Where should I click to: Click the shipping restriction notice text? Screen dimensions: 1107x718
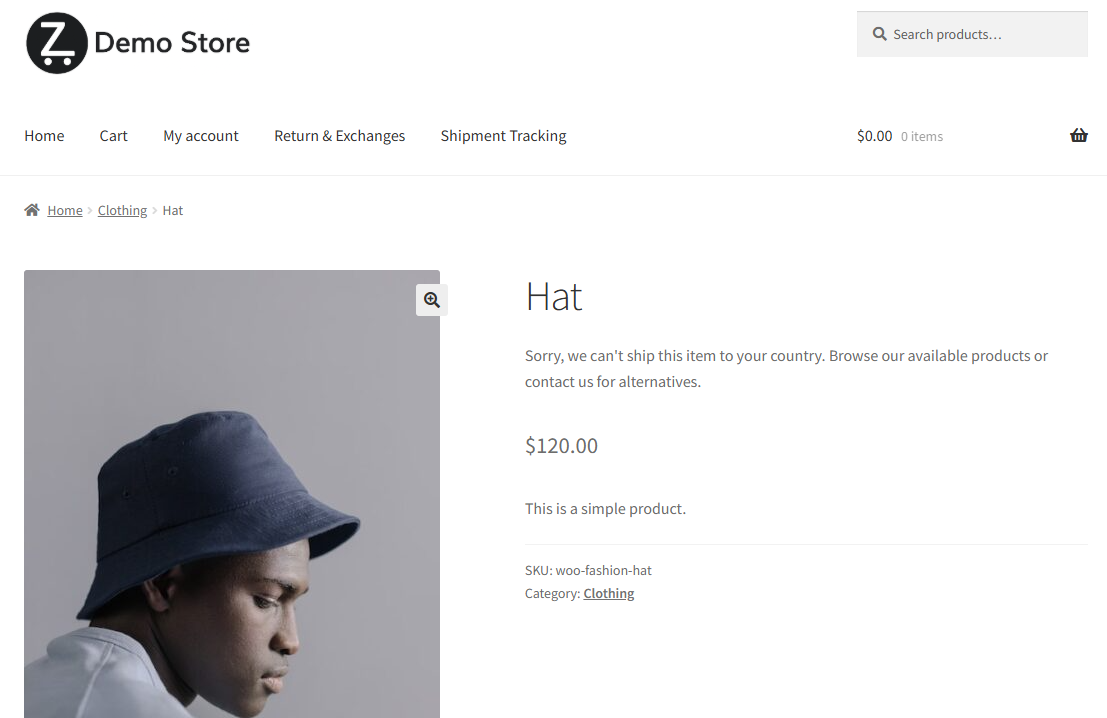point(786,369)
